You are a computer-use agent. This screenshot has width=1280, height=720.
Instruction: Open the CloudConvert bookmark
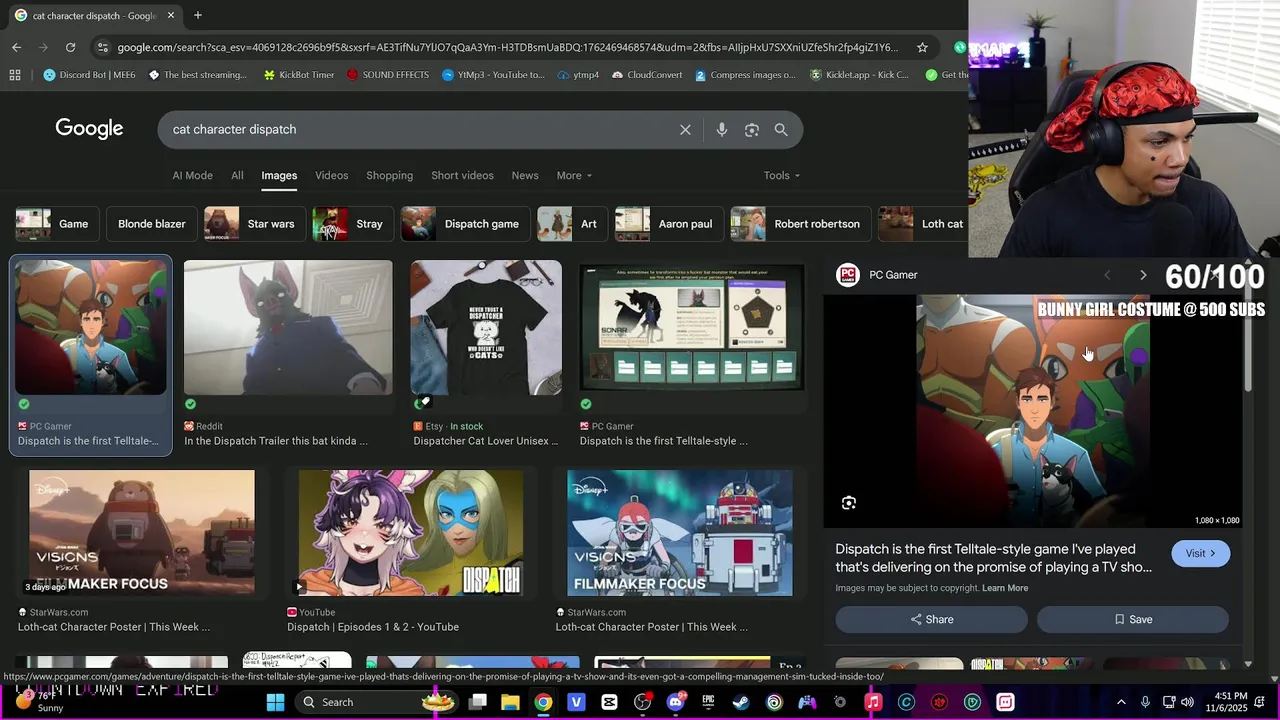coord(646,75)
